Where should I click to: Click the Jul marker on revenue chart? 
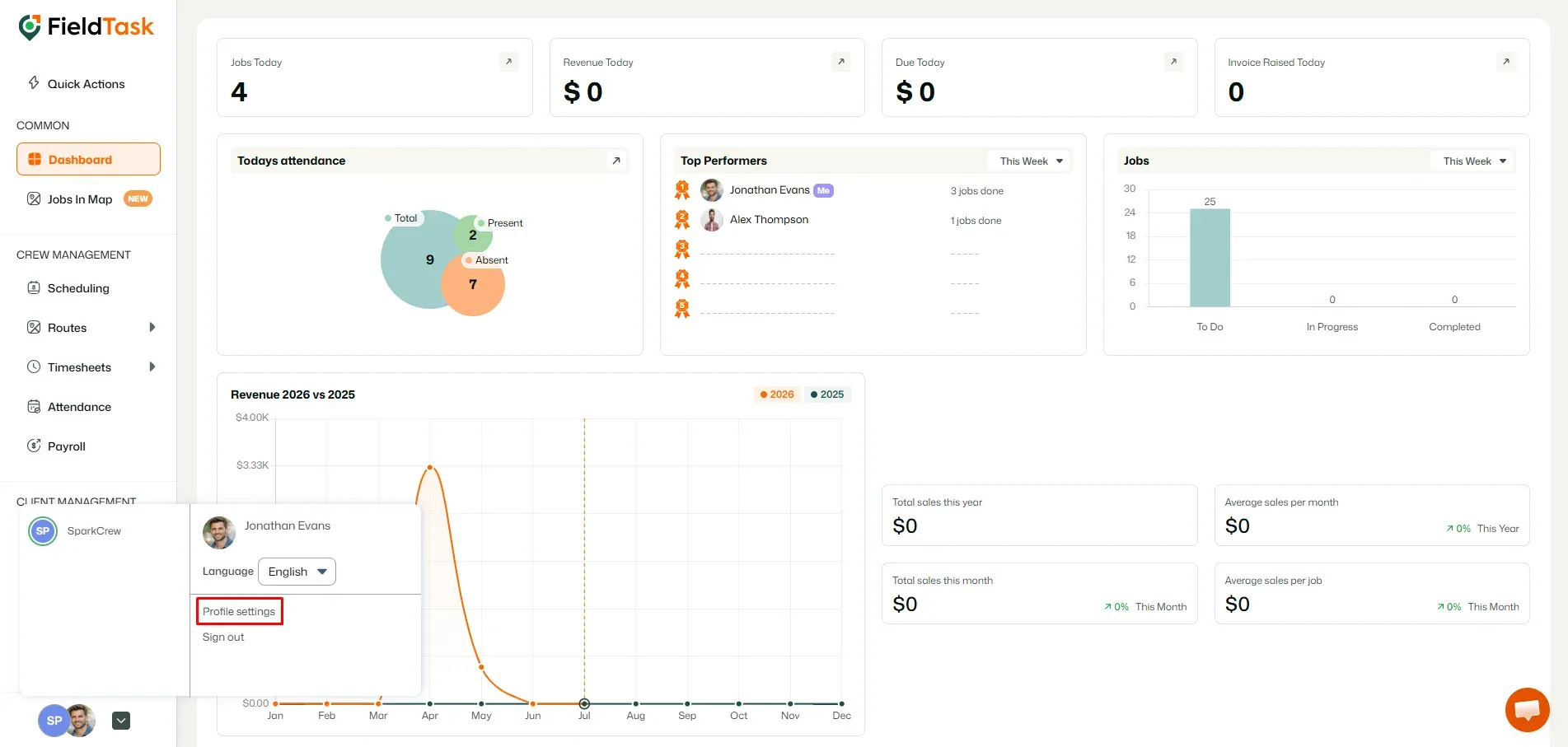pos(584,703)
